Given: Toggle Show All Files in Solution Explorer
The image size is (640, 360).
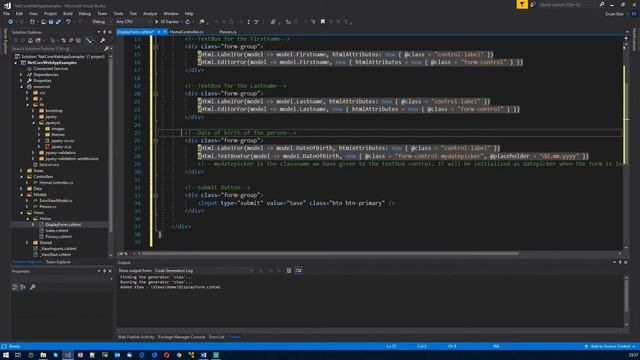Looking at the screenshot, I should point(78,40).
